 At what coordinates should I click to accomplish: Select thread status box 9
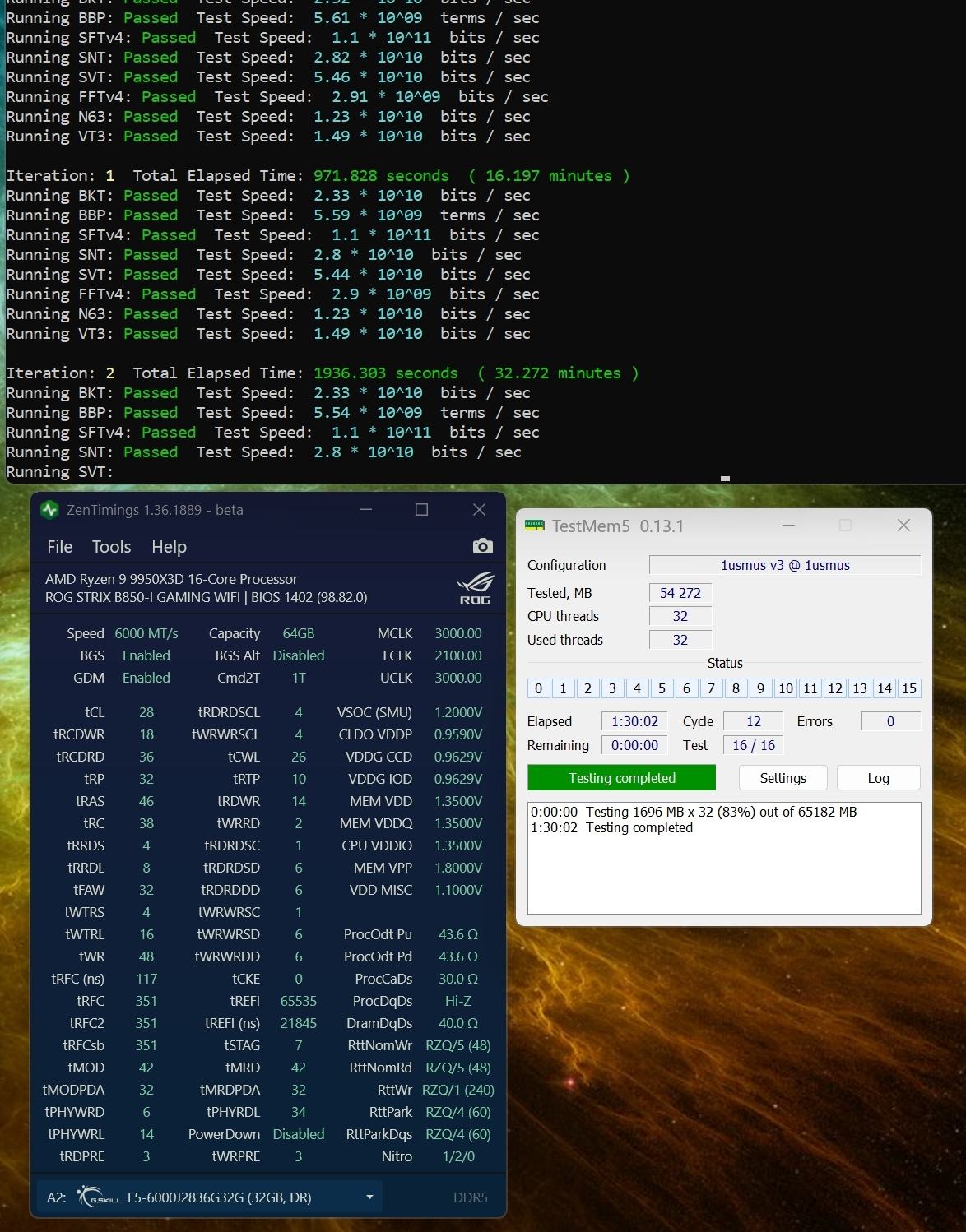(x=760, y=688)
